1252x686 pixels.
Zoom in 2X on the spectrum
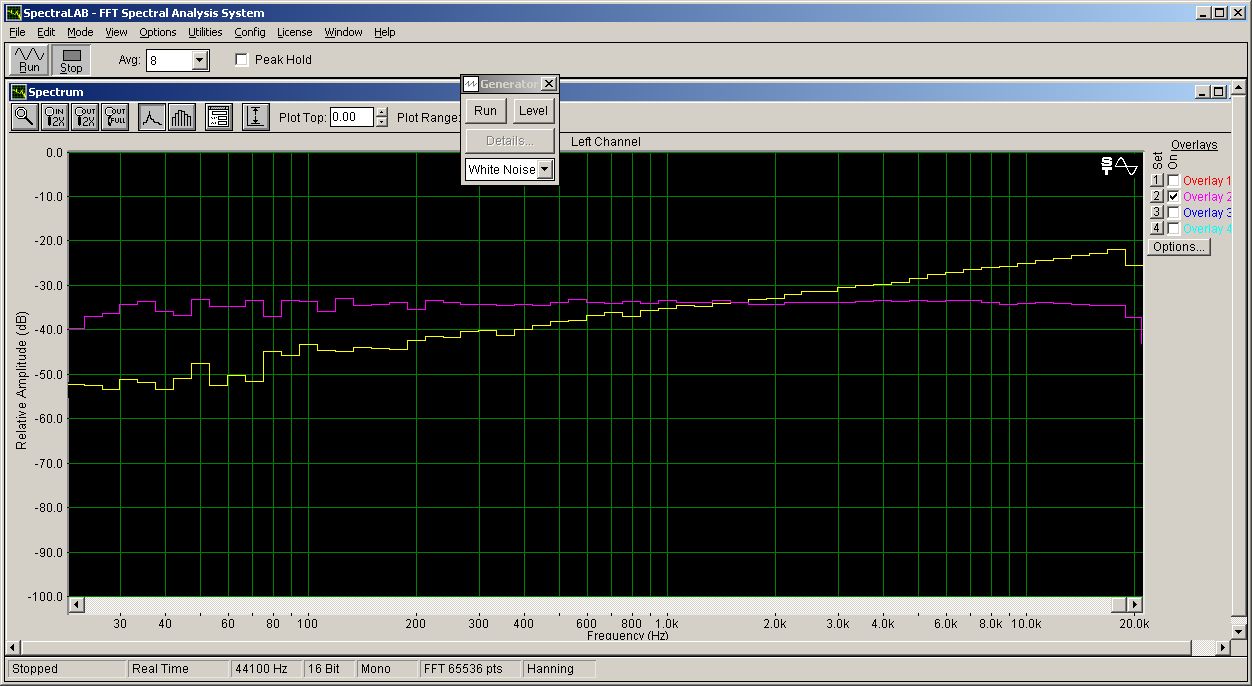click(55, 117)
